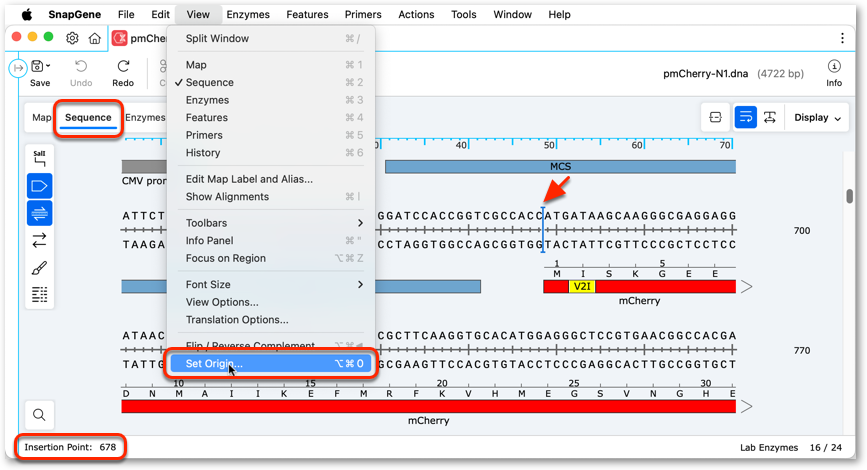This screenshot has width=867, height=470.
Task: Toggle the show primers icon
Action: (x=39, y=213)
